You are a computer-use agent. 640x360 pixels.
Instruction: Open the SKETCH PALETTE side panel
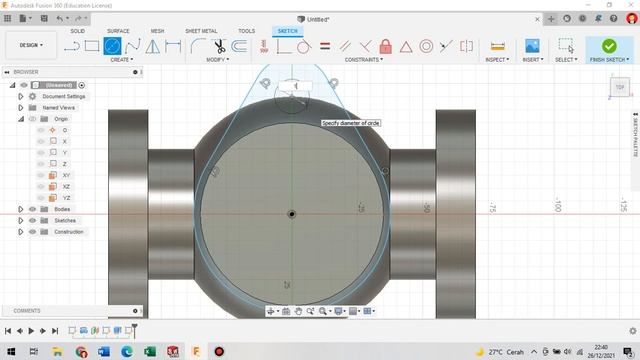(636, 135)
